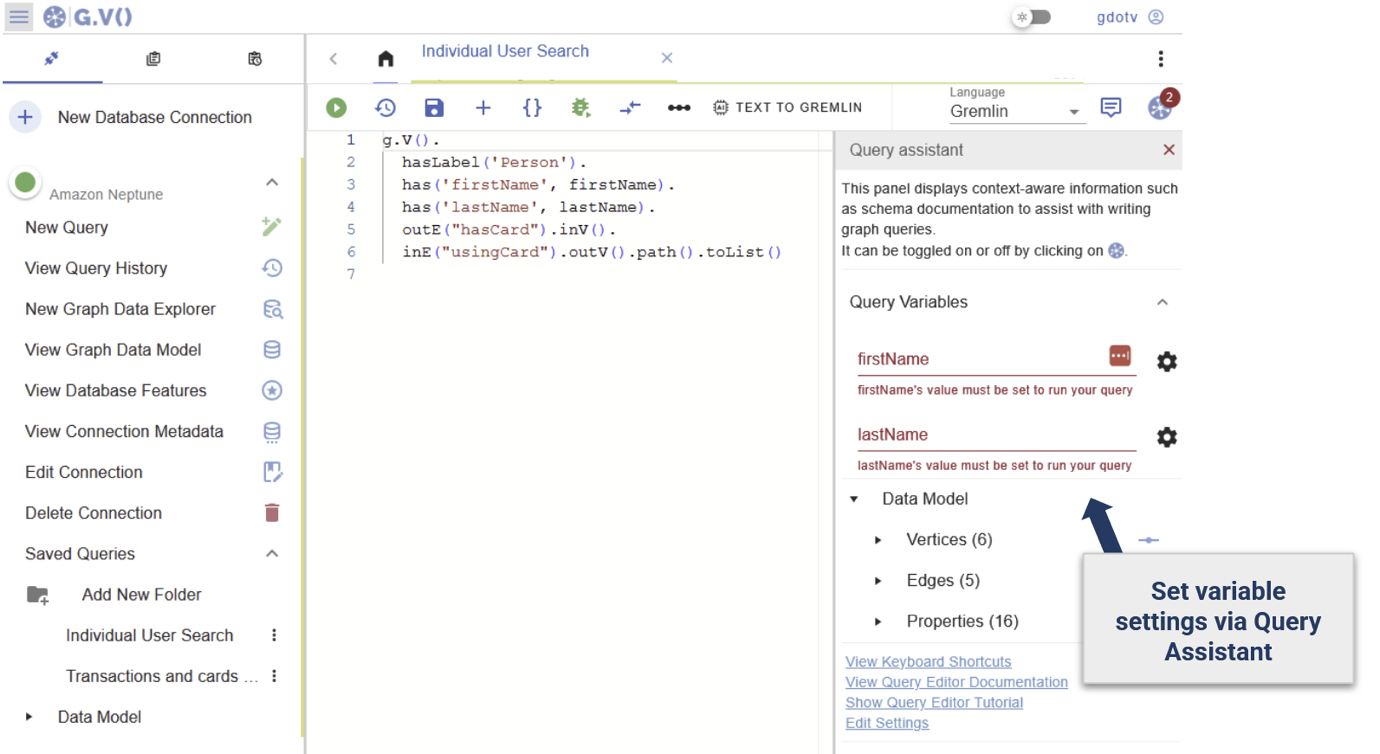The image size is (1380, 754).
Task: Collapse the Saved Queries section
Action: 272,554
